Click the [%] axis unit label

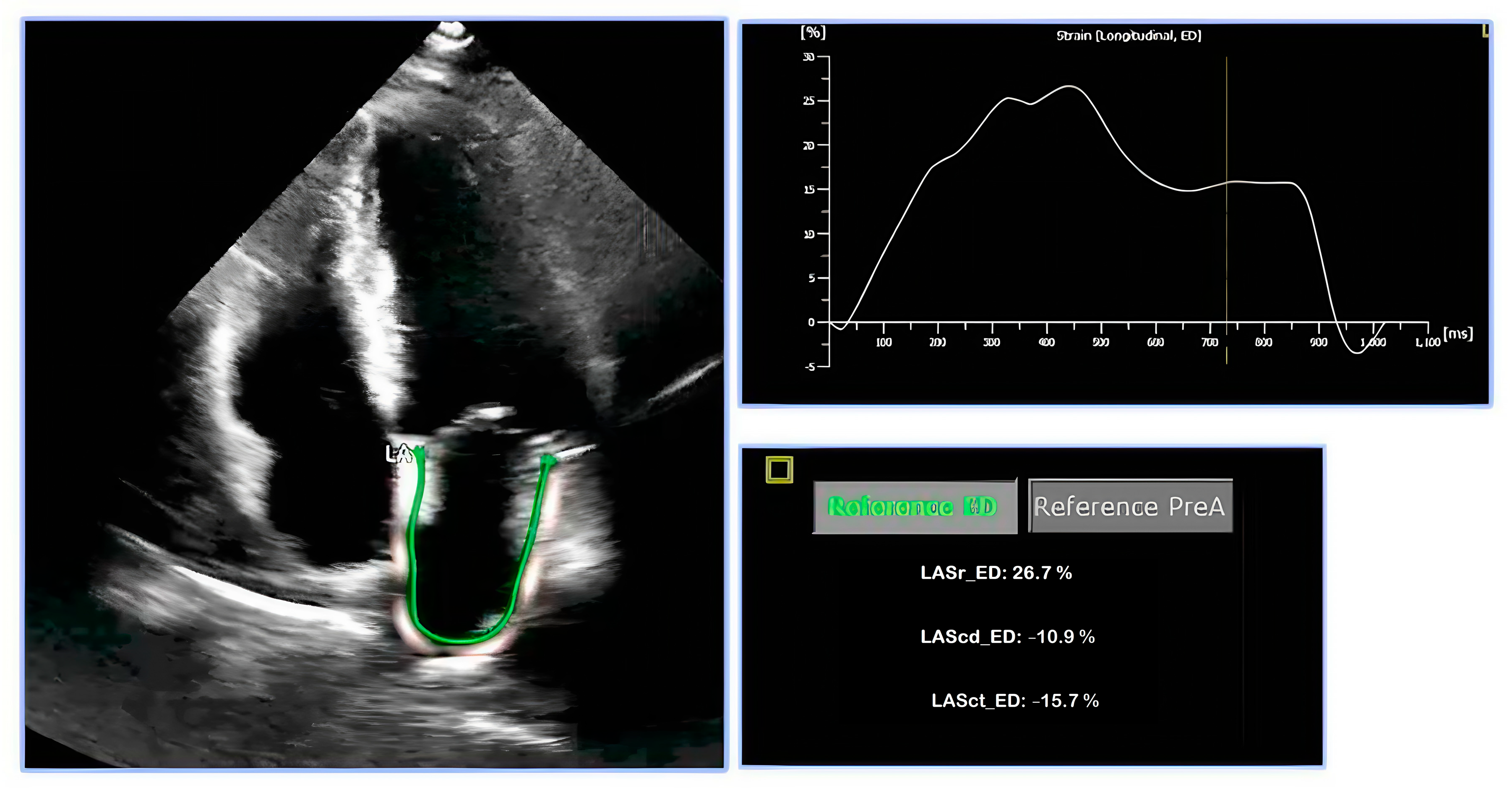813,32
